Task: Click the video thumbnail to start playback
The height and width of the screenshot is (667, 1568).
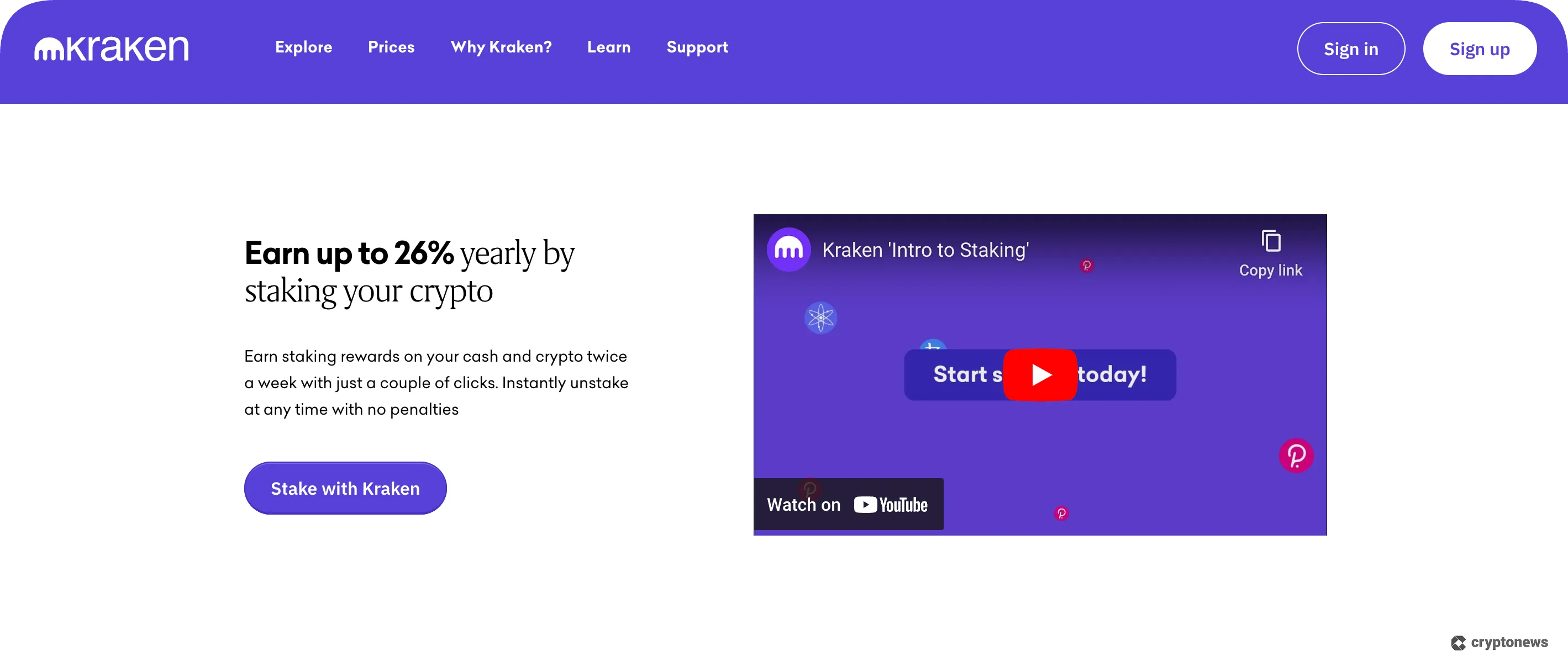Action: pos(1040,375)
